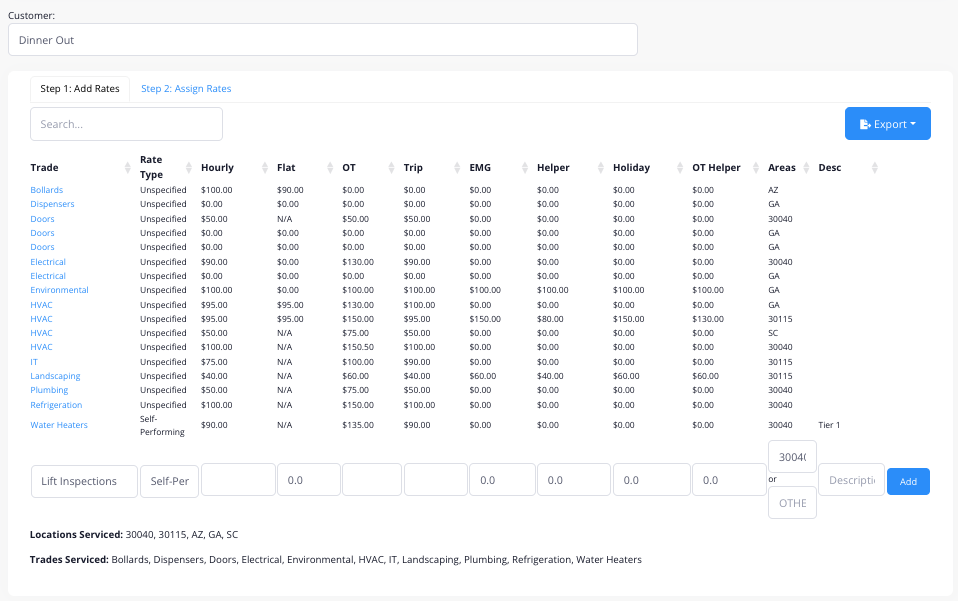This screenshot has height=601, width=958.
Task: Open the Landscaping trade link
Action: [56, 376]
